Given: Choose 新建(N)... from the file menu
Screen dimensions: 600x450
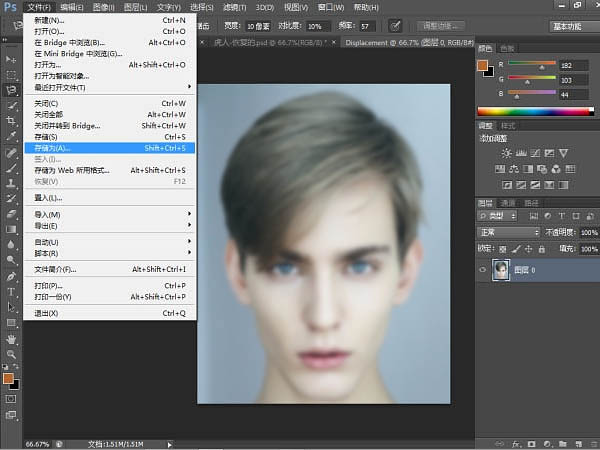Looking at the screenshot, I should click(x=110, y=20).
